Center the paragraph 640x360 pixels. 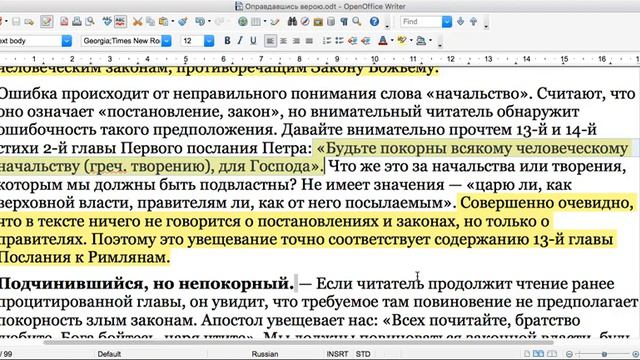point(283,41)
